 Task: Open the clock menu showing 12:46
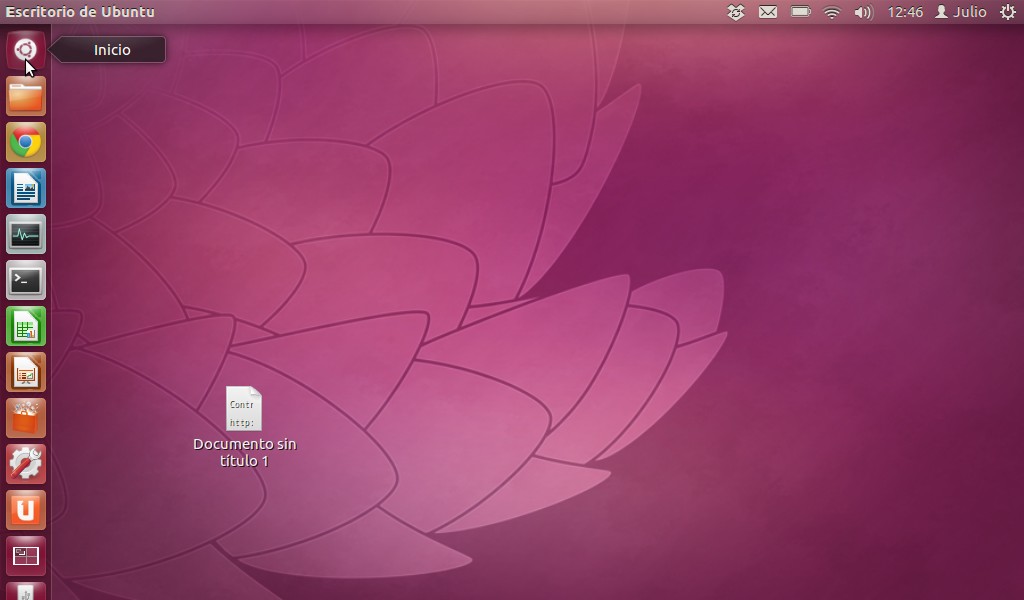[x=905, y=12]
